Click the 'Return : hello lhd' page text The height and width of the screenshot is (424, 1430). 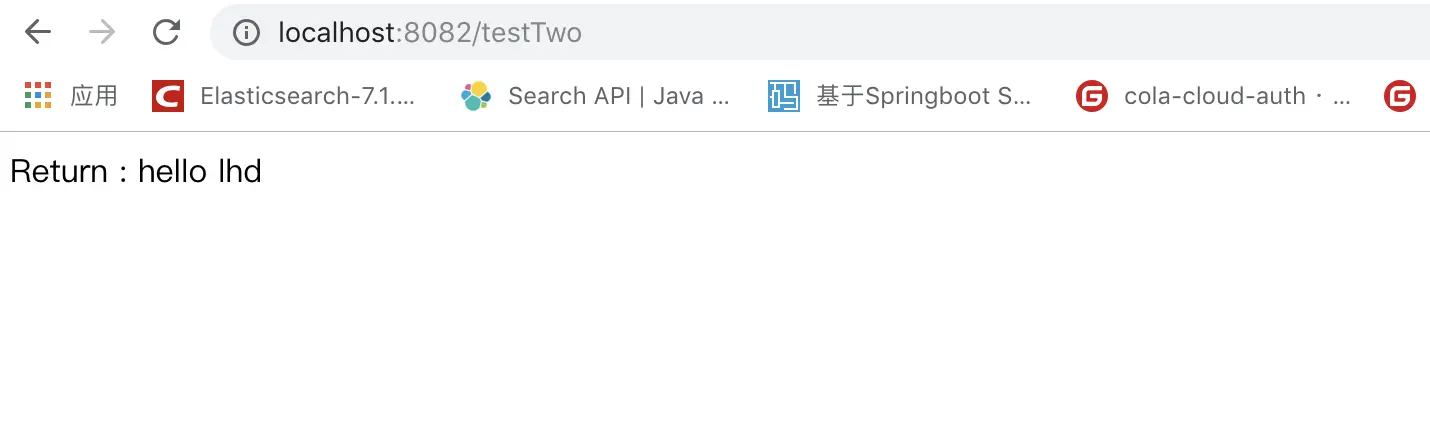pyautogui.click(x=135, y=172)
